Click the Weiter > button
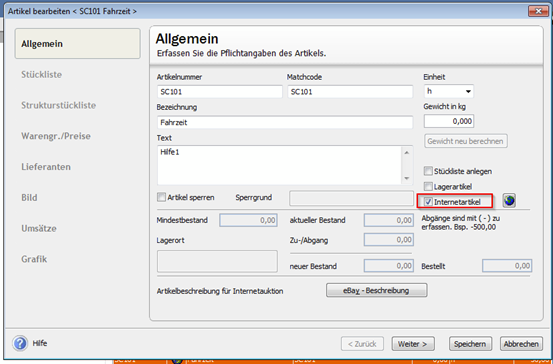The height and width of the screenshot is (364, 553). point(413,344)
